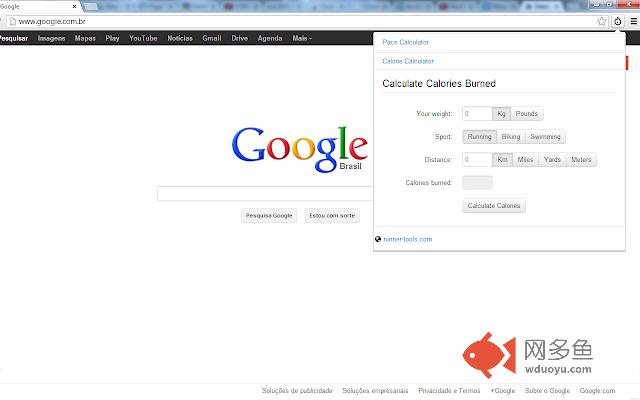Expand the Mais dropdown in Google bar
640x400 pixels.
(x=302, y=38)
